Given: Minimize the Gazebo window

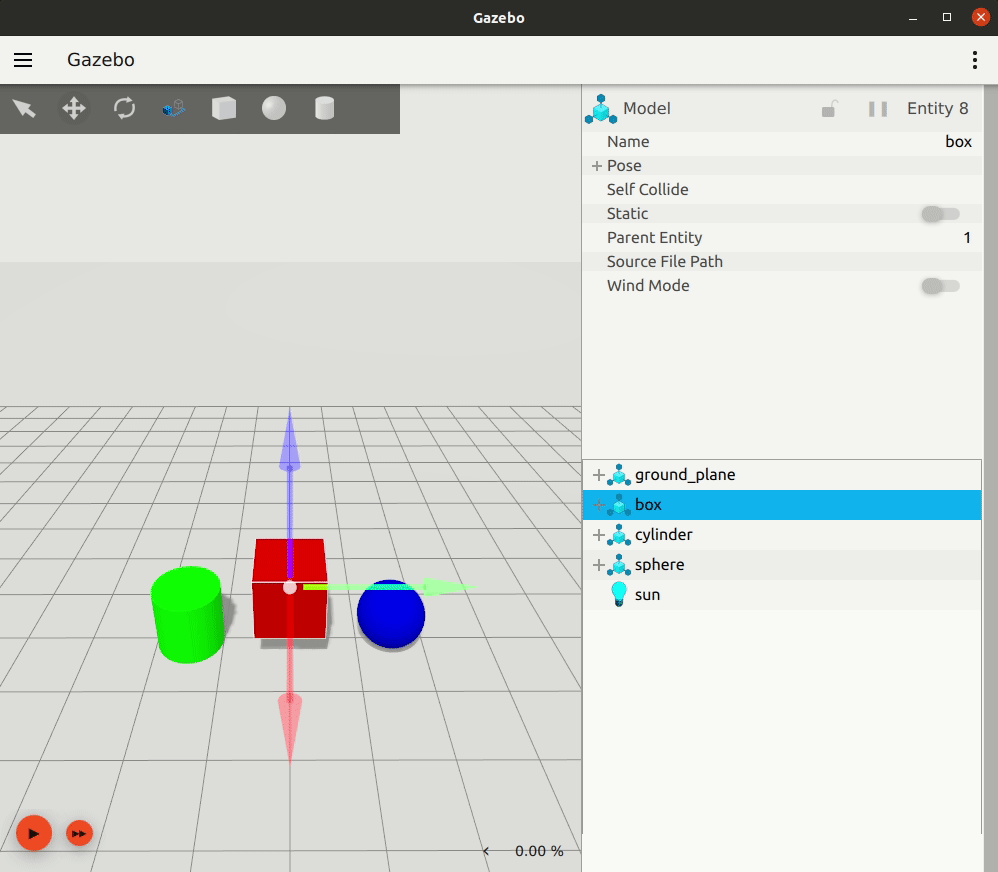Looking at the screenshot, I should tap(913, 18).
